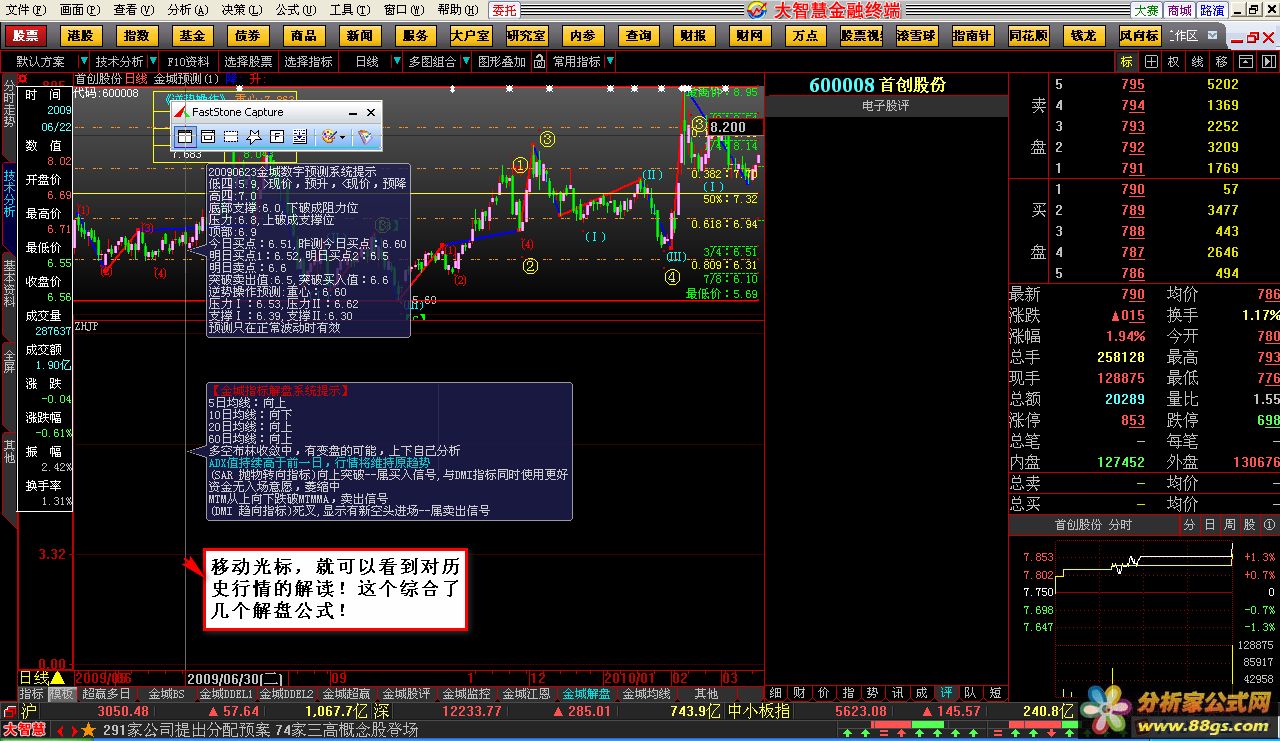Switch to 分时走势 side tab
Screen dimensions: 1280x741
click(8, 104)
